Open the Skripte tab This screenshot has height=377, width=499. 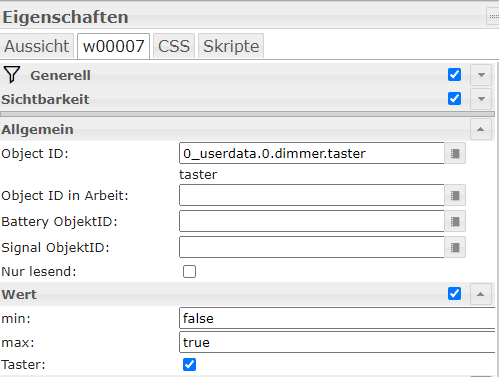pos(231,46)
